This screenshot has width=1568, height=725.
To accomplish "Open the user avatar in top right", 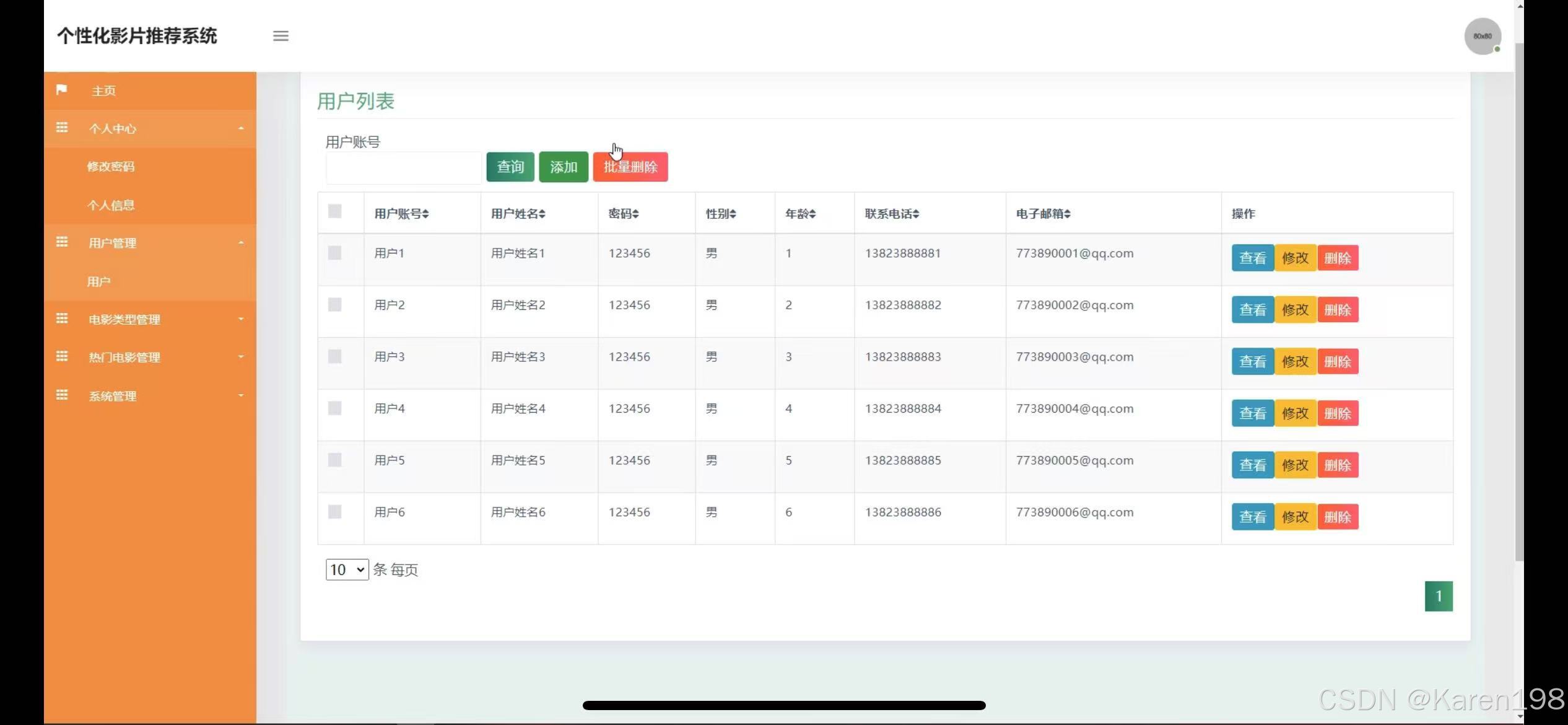I will pyautogui.click(x=1482, y=37).
